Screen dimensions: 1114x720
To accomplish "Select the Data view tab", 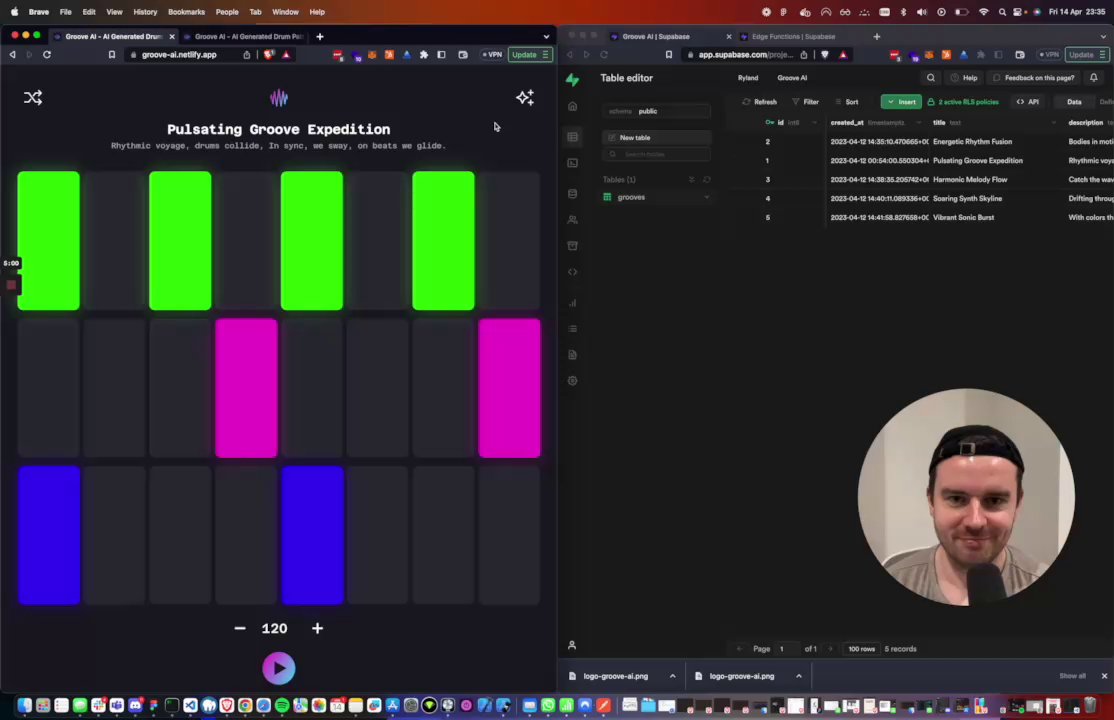I will (1074, 102).
